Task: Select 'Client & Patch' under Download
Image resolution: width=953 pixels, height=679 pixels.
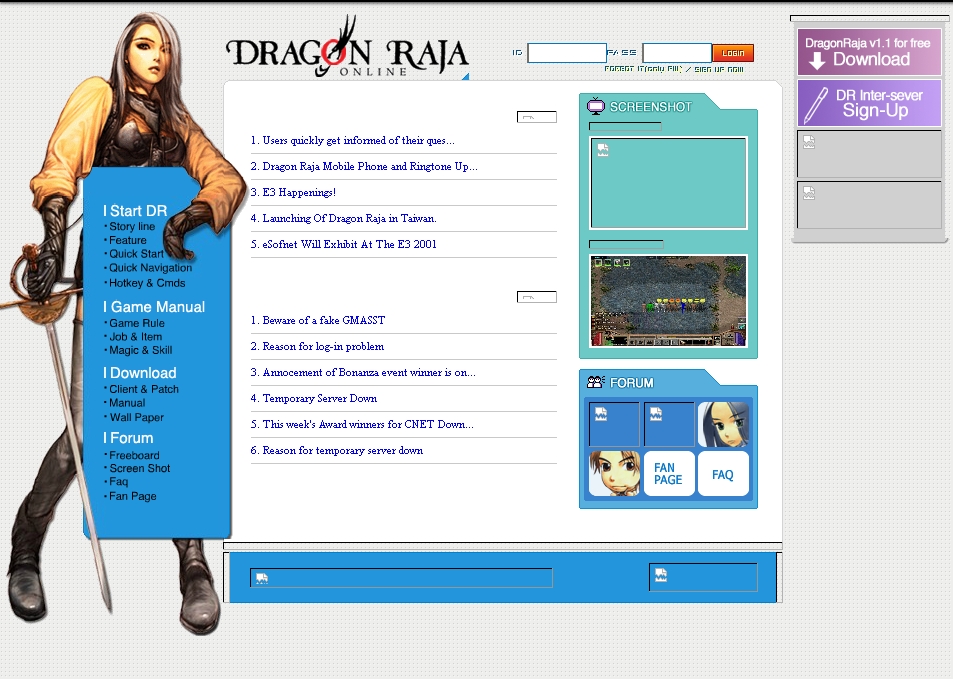Action: (144, 389)
